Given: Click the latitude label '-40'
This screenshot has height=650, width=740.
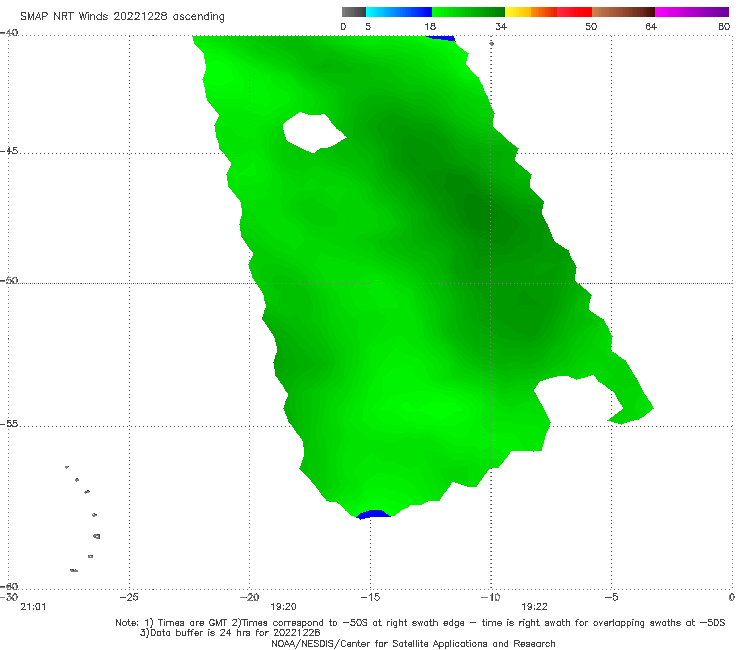Looking at the screenshot, I should point(9,33).
